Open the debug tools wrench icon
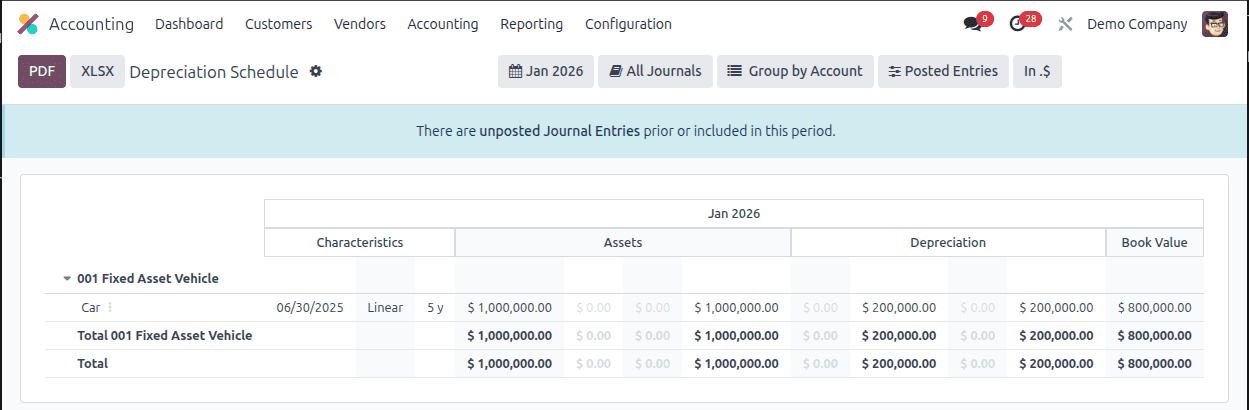The height and width of the screenshot is (410, 1249). point(1065,24)
